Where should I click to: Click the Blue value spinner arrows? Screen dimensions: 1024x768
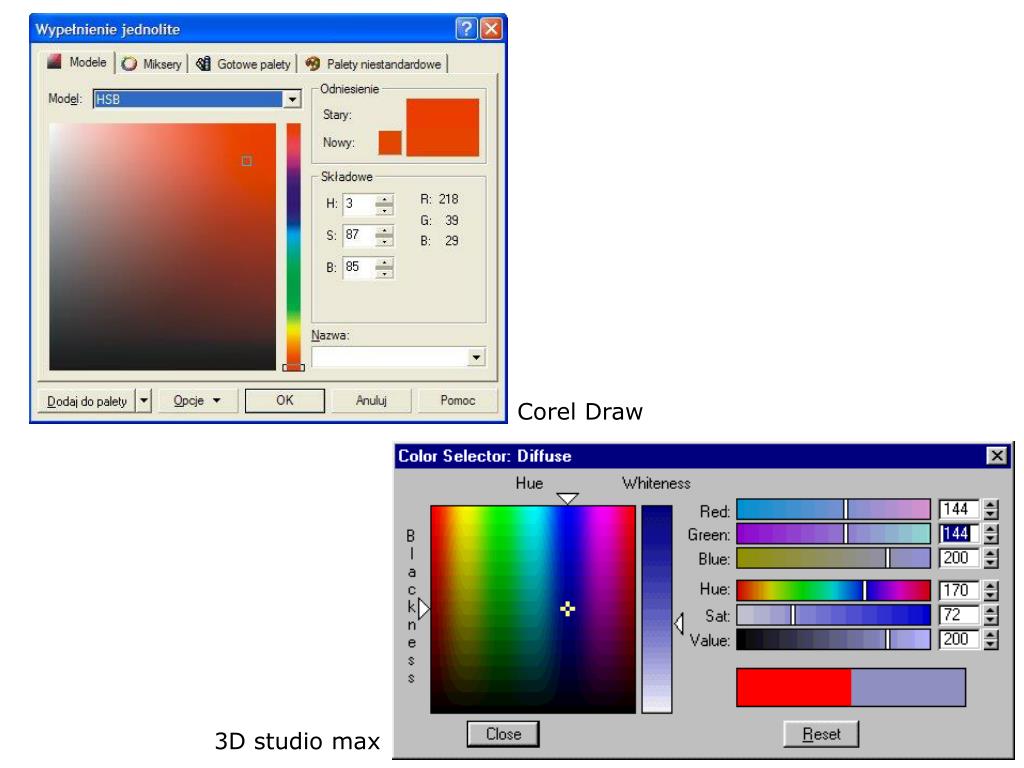coord(991,558)
